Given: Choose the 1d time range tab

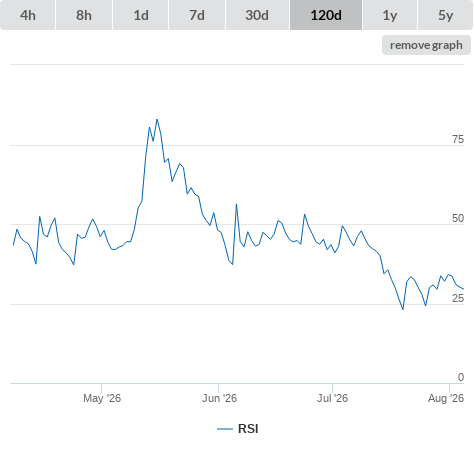Looking at the screenshot, I should click(x=141, y=15).
